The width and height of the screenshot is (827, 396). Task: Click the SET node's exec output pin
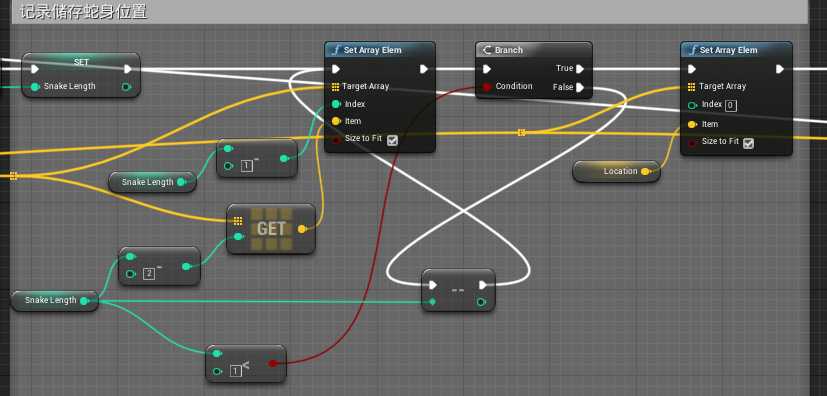tap(128, 69)
